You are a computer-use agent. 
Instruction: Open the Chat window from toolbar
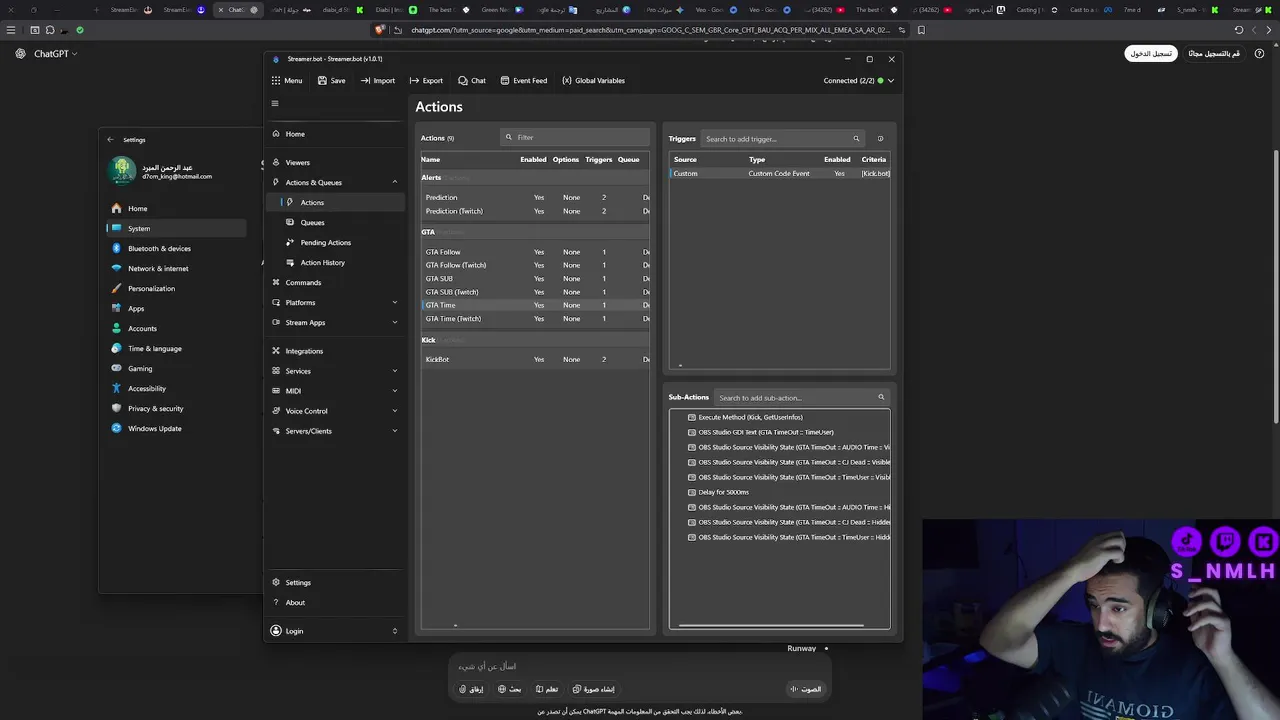(x=472, y=81)
